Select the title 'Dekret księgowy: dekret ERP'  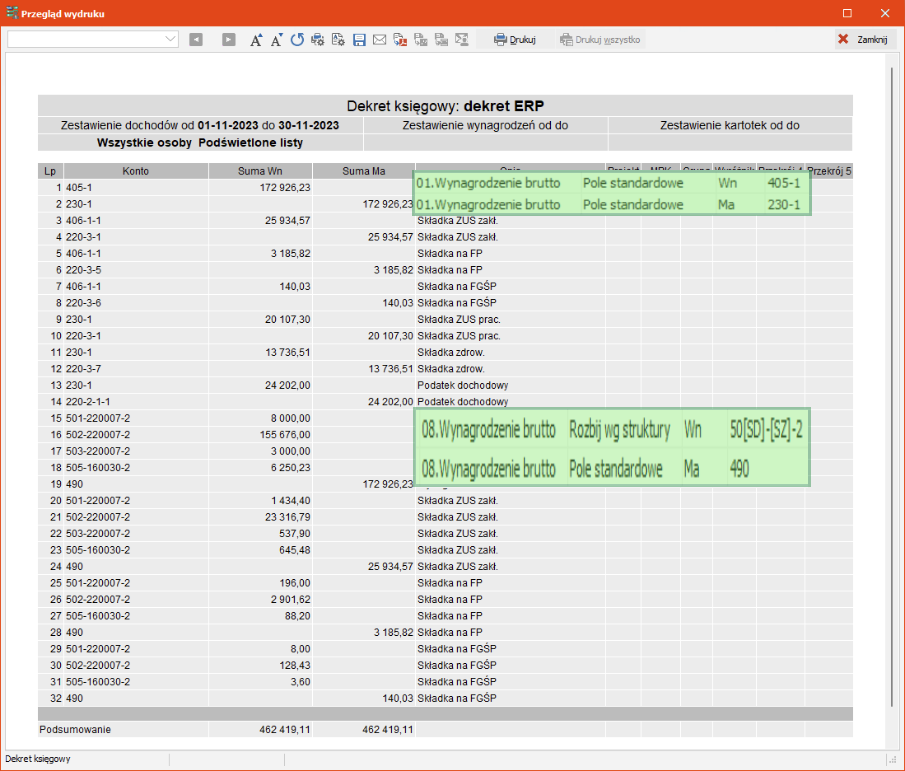coord(445,106)
